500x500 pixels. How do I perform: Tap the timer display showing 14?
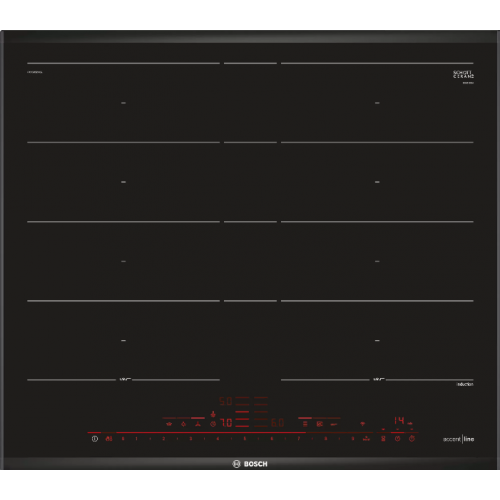399,420
